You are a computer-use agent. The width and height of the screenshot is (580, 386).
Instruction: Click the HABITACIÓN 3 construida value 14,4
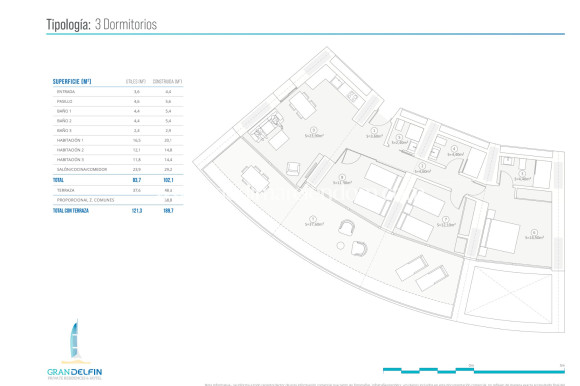[168, 160]
